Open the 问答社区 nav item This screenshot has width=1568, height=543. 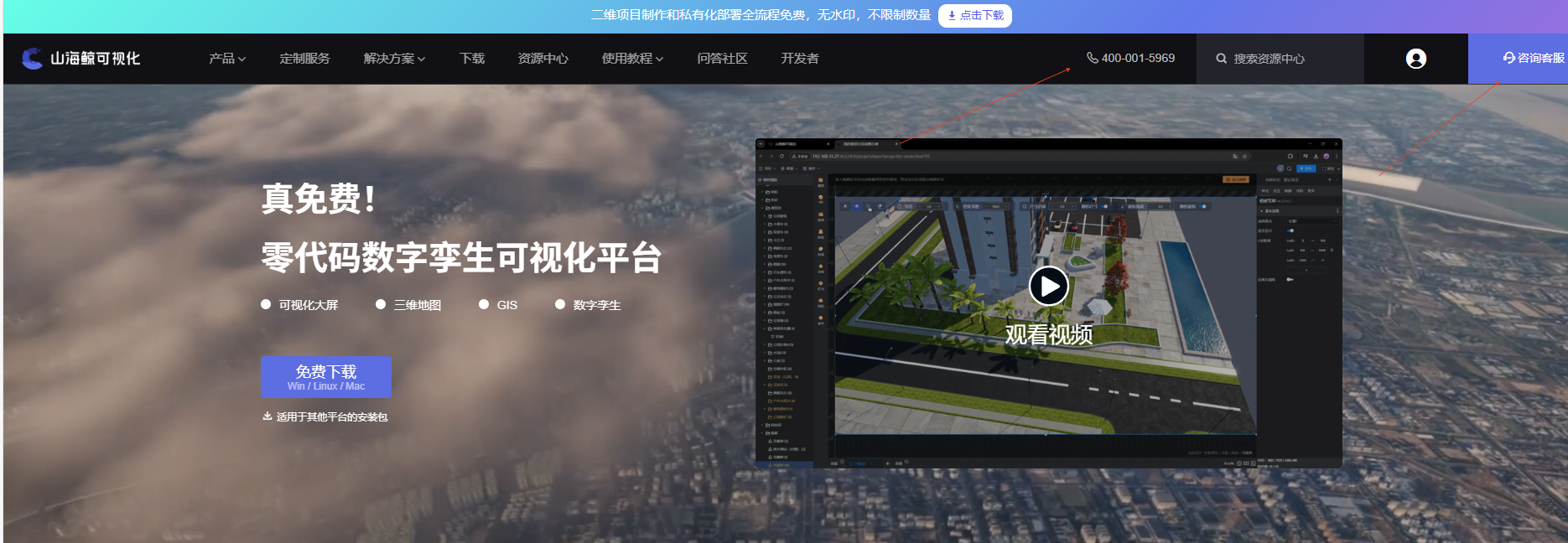coord(722,59)
